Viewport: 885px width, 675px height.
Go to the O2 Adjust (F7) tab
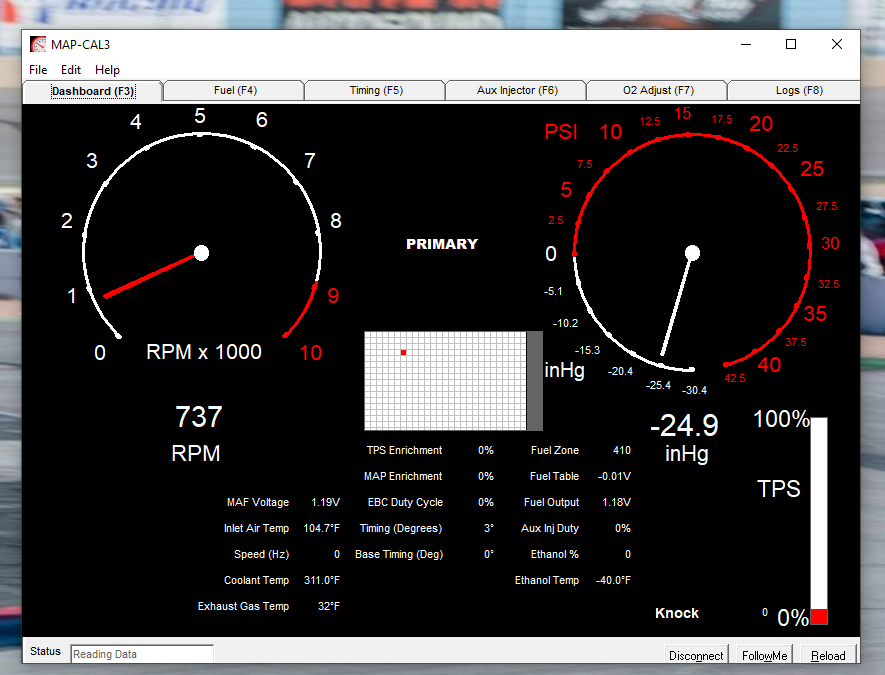click(x=658, y=91)
